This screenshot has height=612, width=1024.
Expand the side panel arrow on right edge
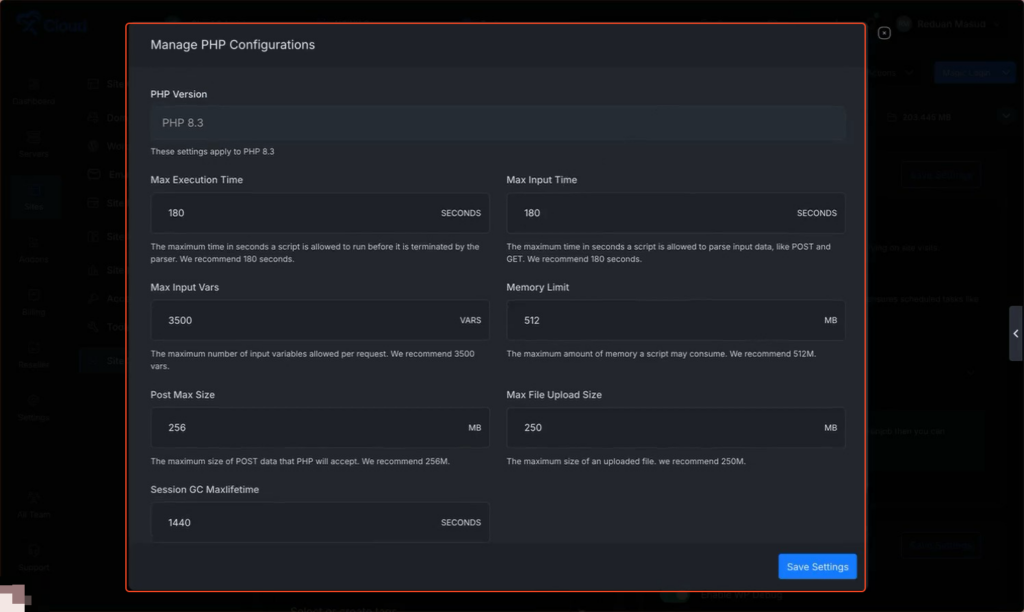tap(1016, 333)
